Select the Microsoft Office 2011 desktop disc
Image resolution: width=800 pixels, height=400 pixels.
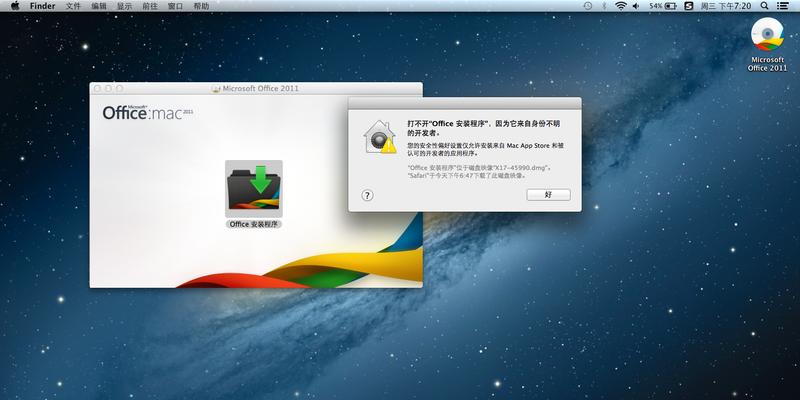(x=767, y=34)
